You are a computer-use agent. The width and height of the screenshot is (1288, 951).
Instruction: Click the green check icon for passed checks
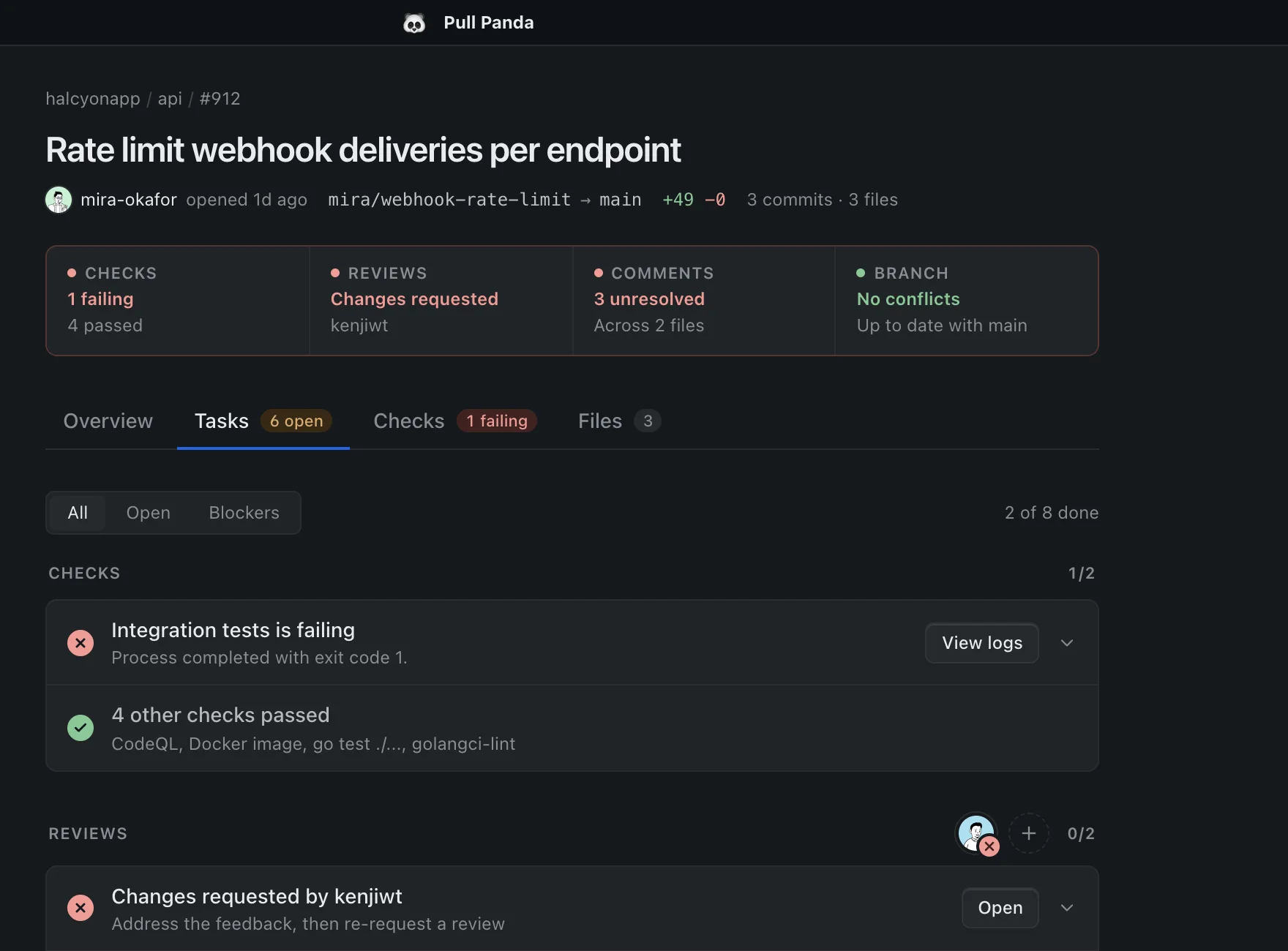[80, 728]
